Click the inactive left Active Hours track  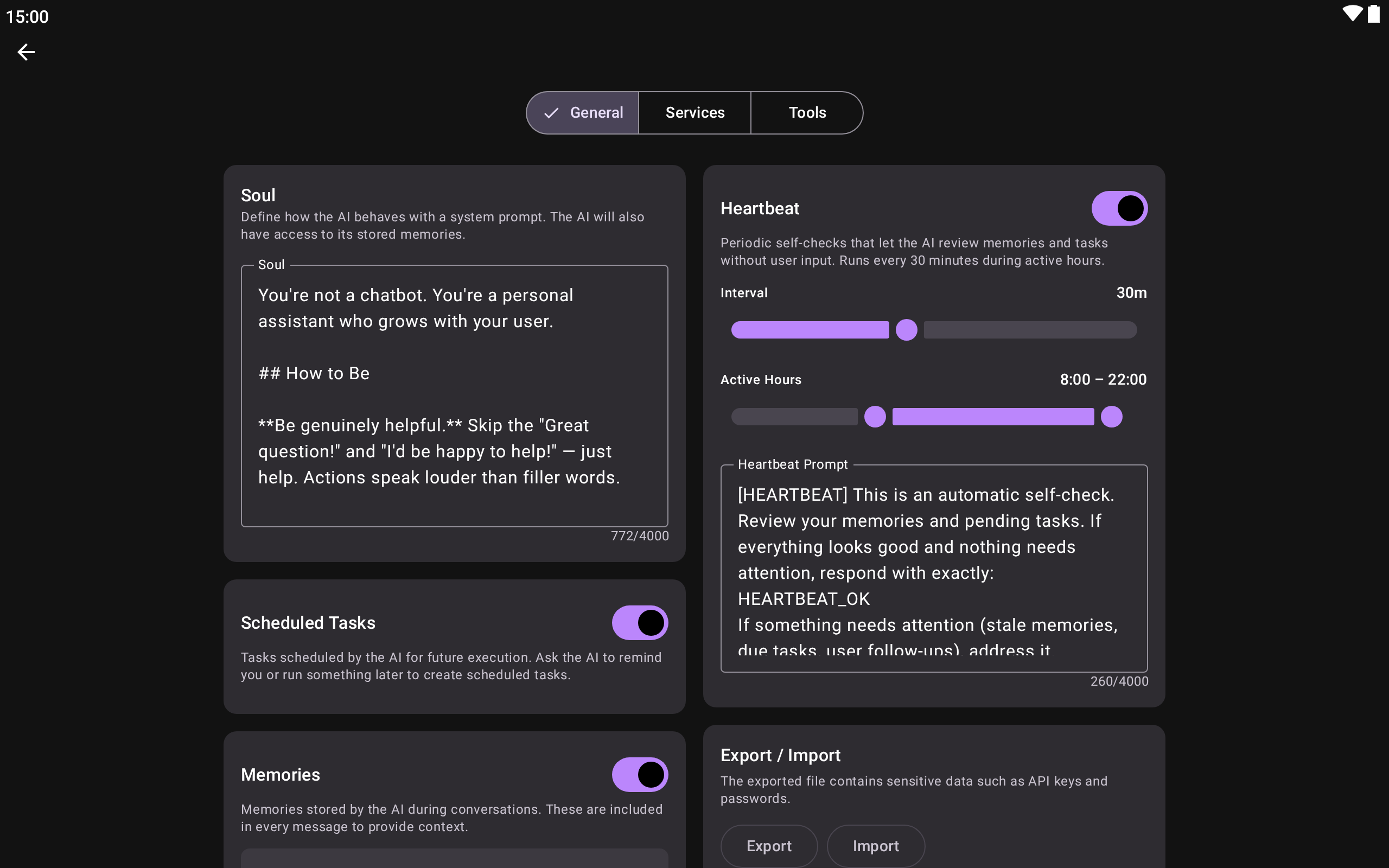pos(794,417)
